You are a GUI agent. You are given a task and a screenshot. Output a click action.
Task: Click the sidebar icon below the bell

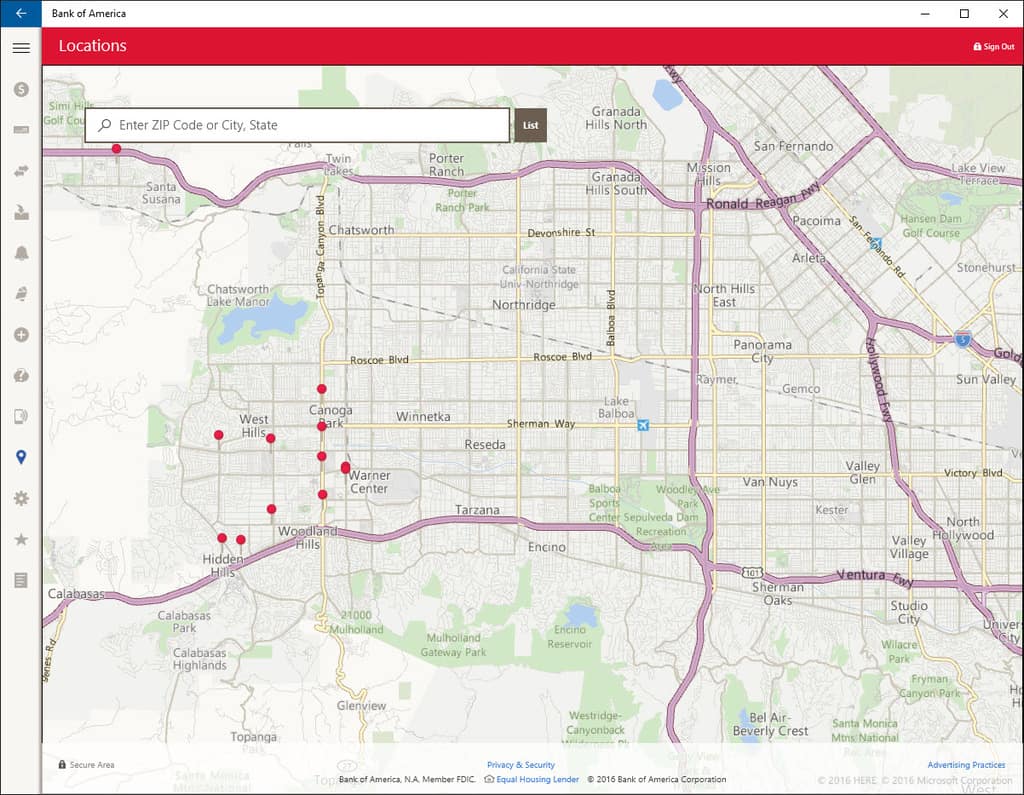pyautogui.click(x=21, y=294)
